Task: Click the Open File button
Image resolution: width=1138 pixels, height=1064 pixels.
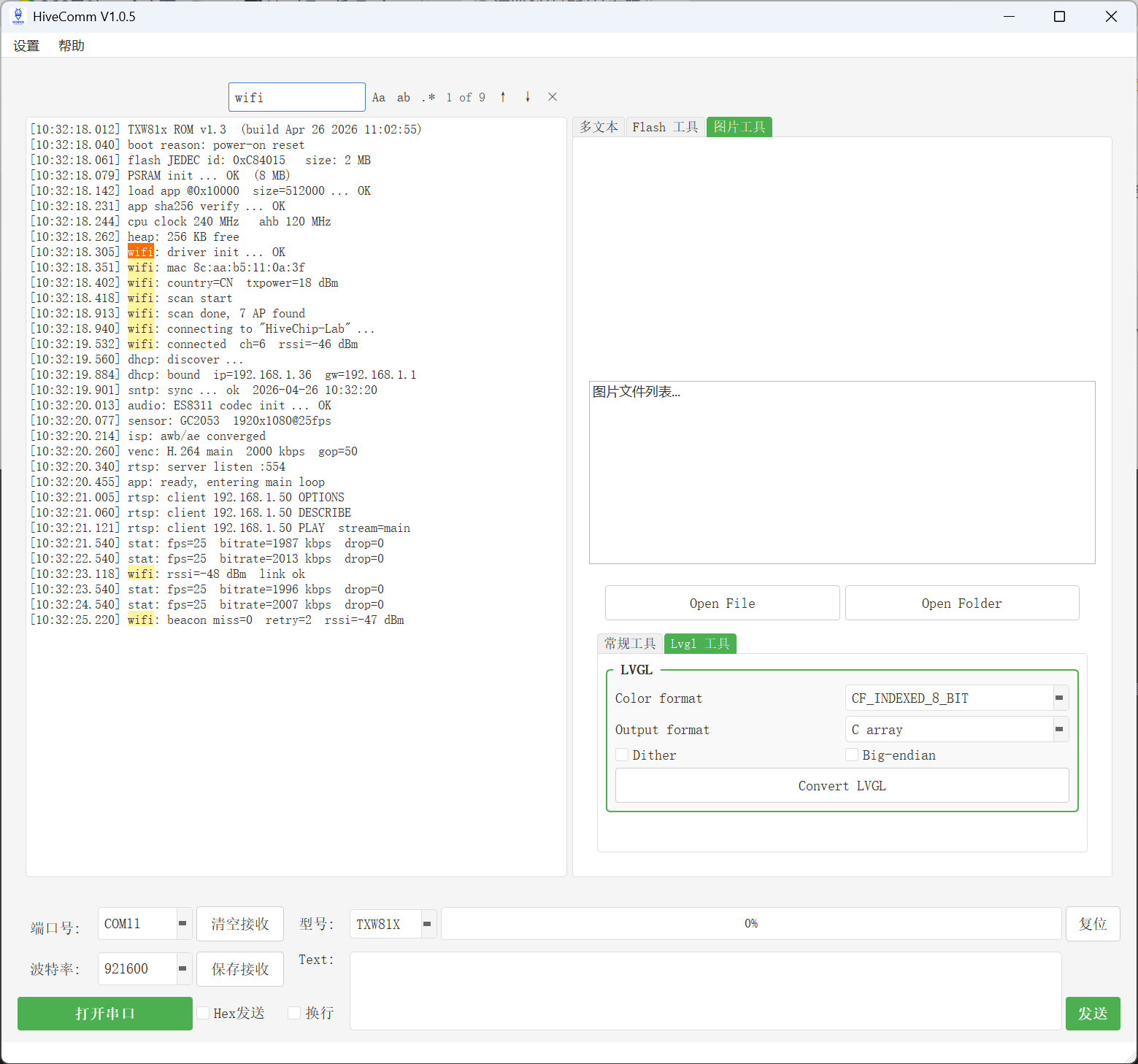Action: [723, 603]
